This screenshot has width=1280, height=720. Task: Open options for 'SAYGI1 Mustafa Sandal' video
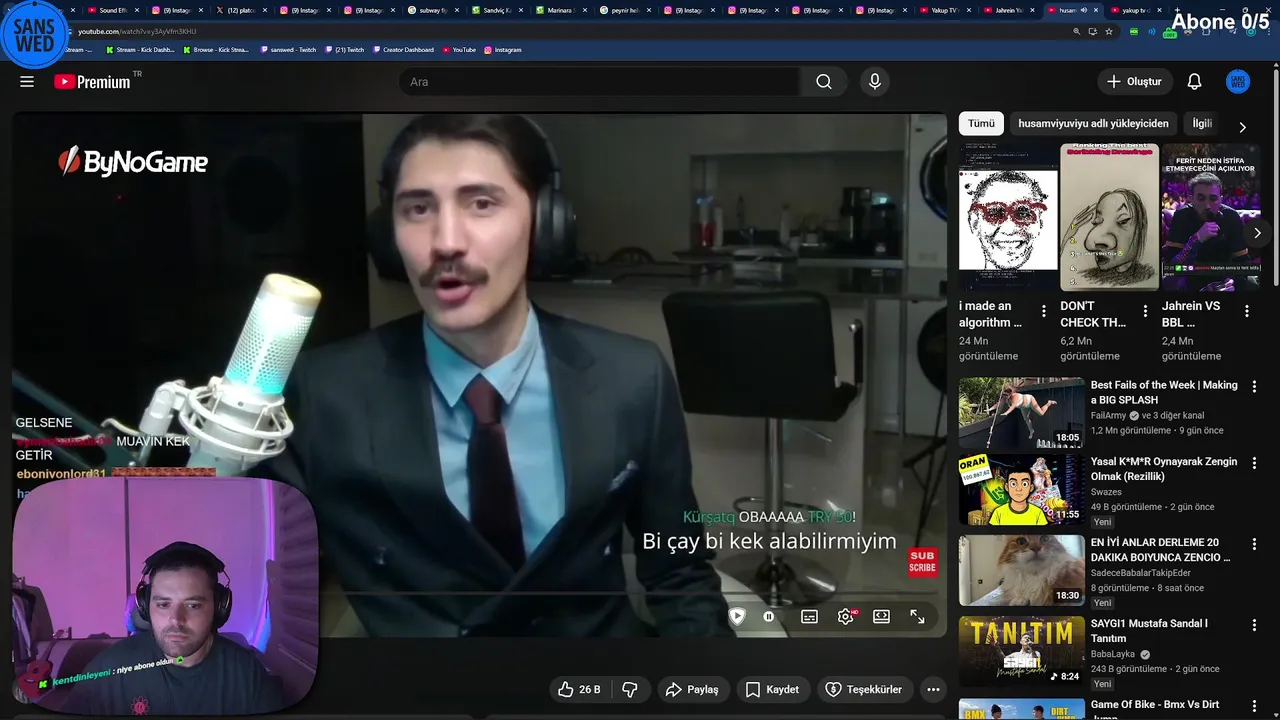point(1254,624)
